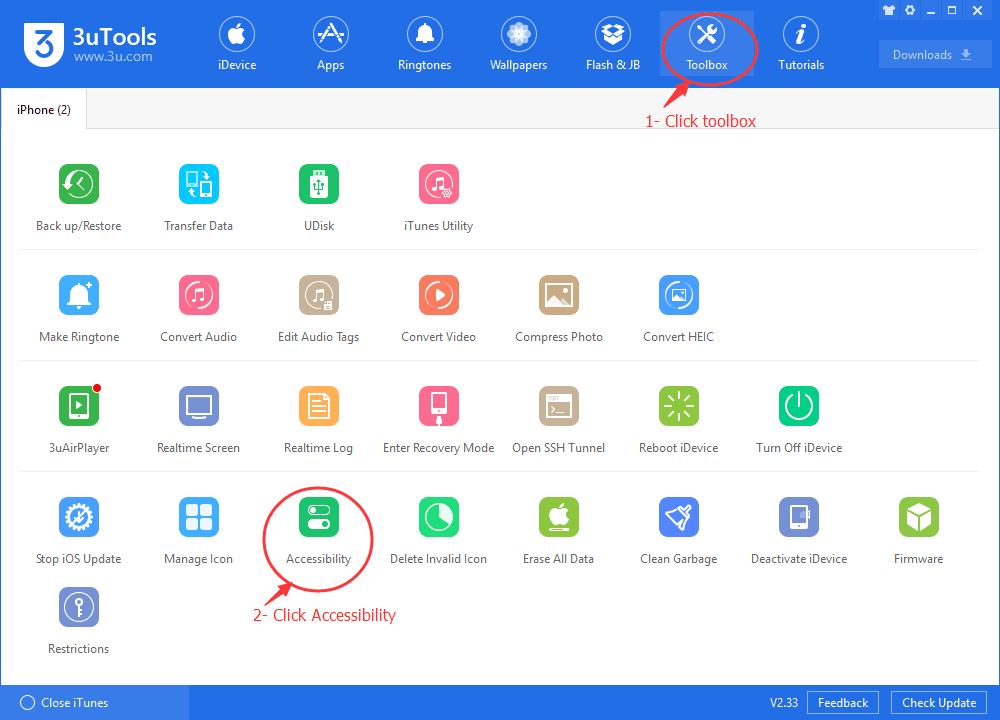This screenshot has height=720, width=1000.
Task: Switch to the iDevice section
Action: pos(237,44)
